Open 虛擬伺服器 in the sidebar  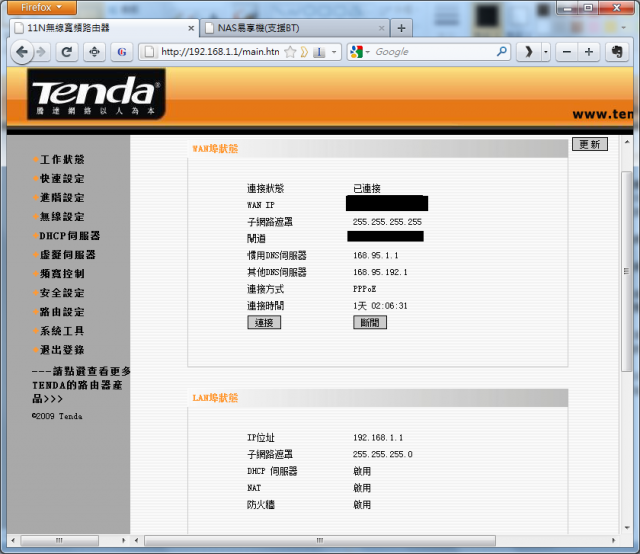[x=68, y=255]
